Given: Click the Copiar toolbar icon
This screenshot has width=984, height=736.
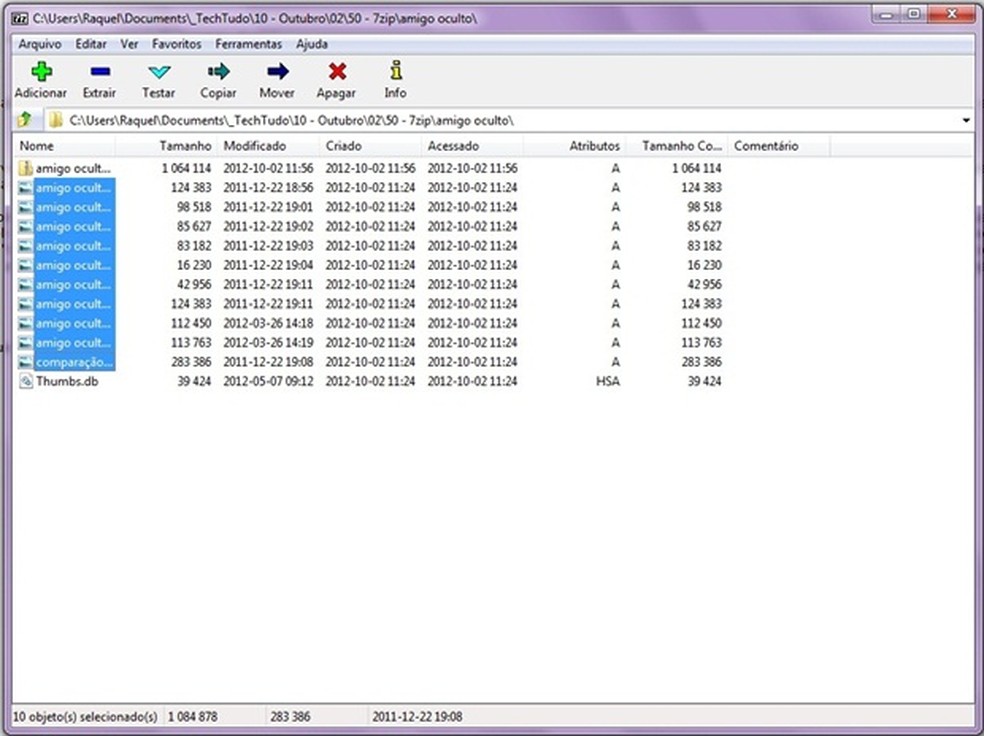Looking at the screenshot, I should pos(218,72).
